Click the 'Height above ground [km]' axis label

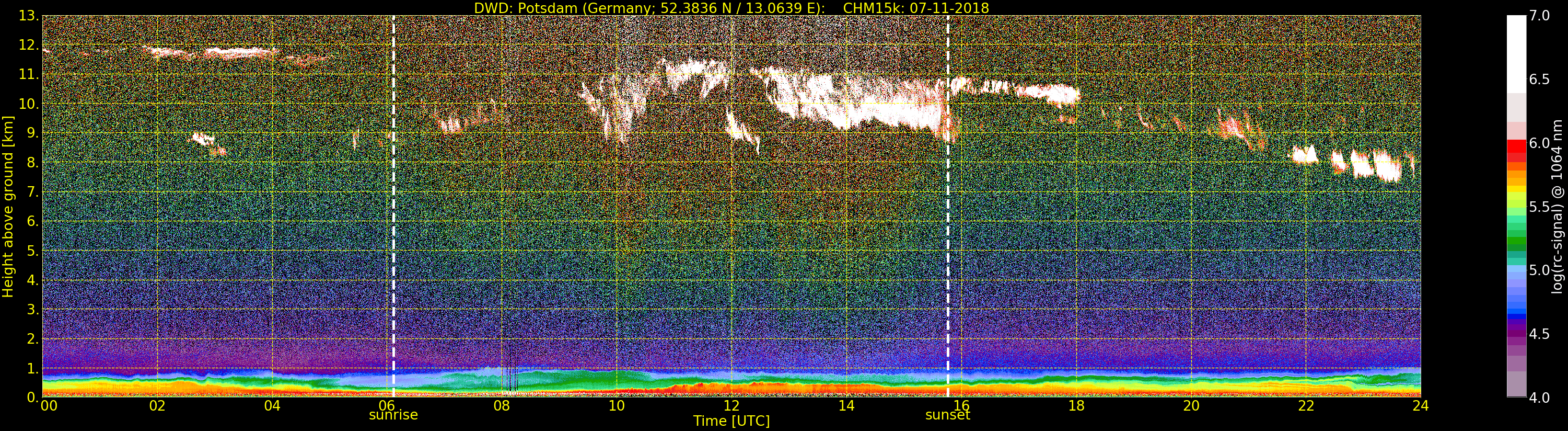8,206
